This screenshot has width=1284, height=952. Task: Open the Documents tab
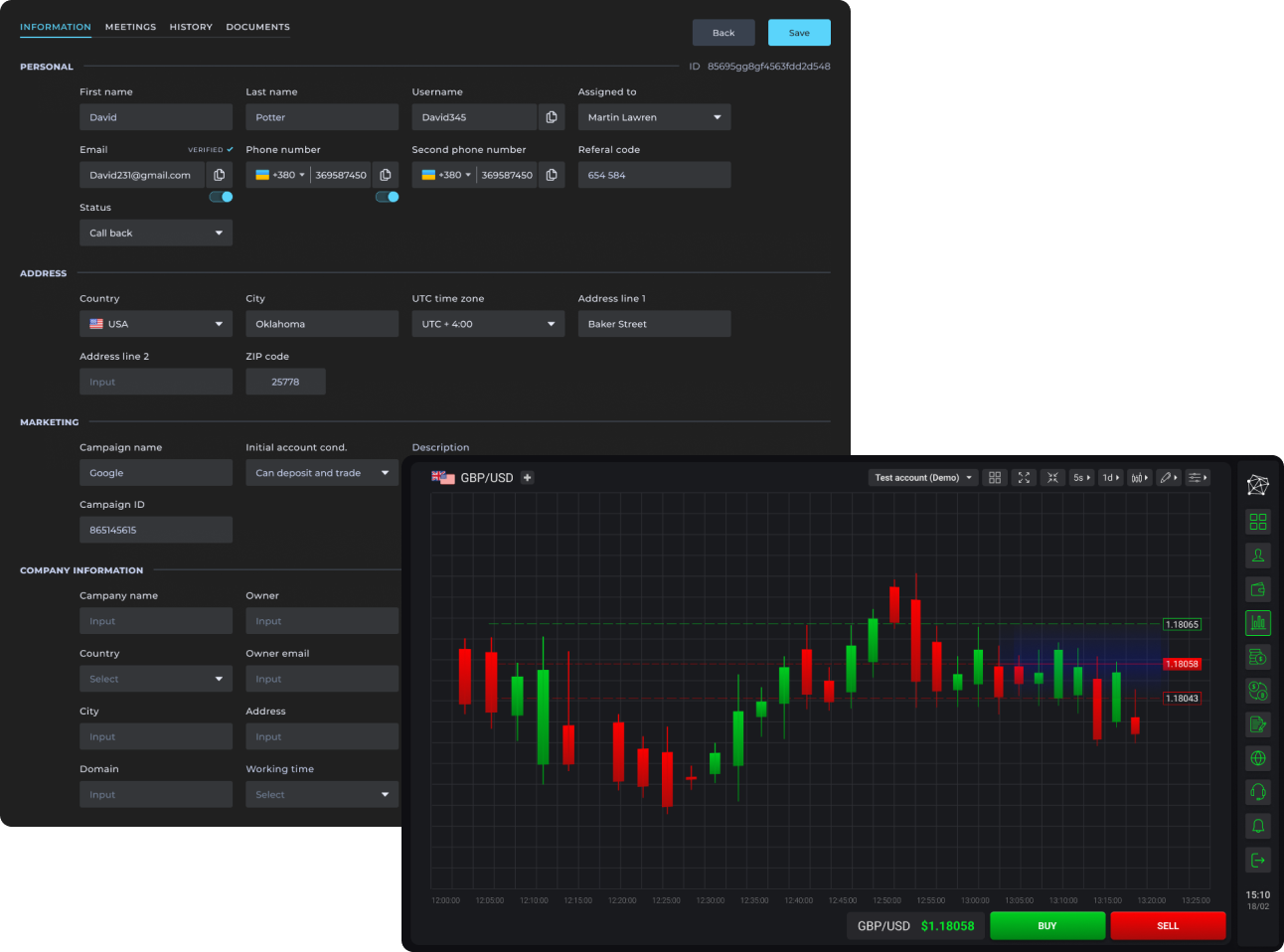257,27
